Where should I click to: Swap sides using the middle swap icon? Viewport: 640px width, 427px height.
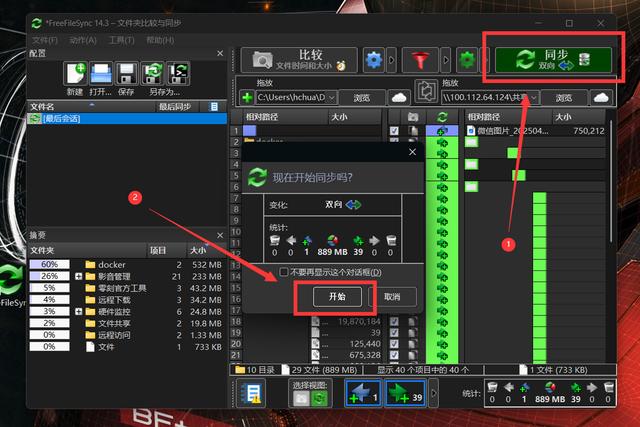[x=426, y=91]
